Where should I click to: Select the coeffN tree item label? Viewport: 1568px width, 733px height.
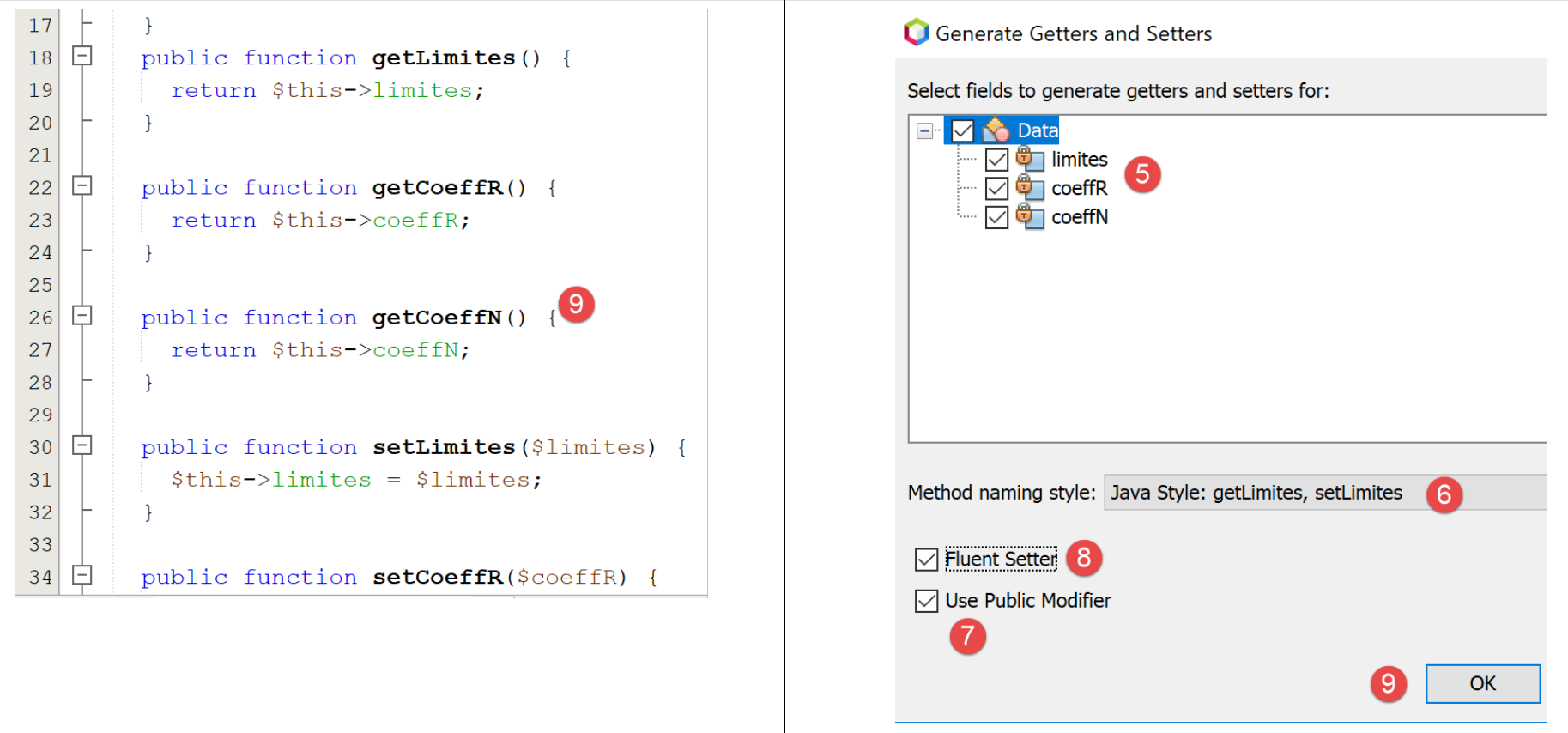pos(1079,217)
